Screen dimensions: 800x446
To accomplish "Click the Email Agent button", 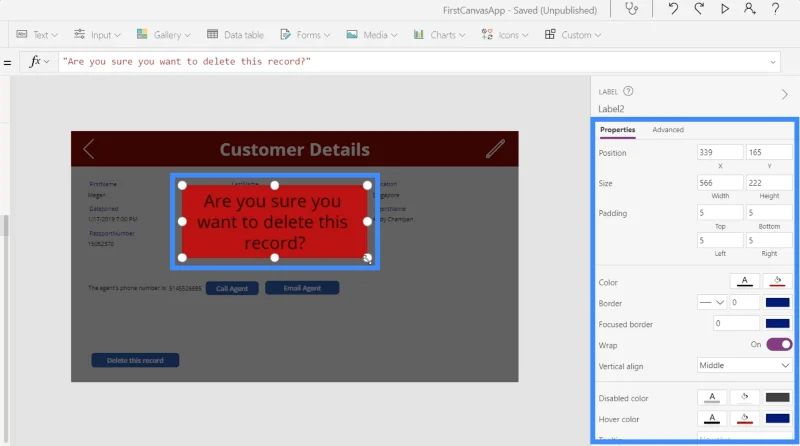I will (x=302, y=288).
